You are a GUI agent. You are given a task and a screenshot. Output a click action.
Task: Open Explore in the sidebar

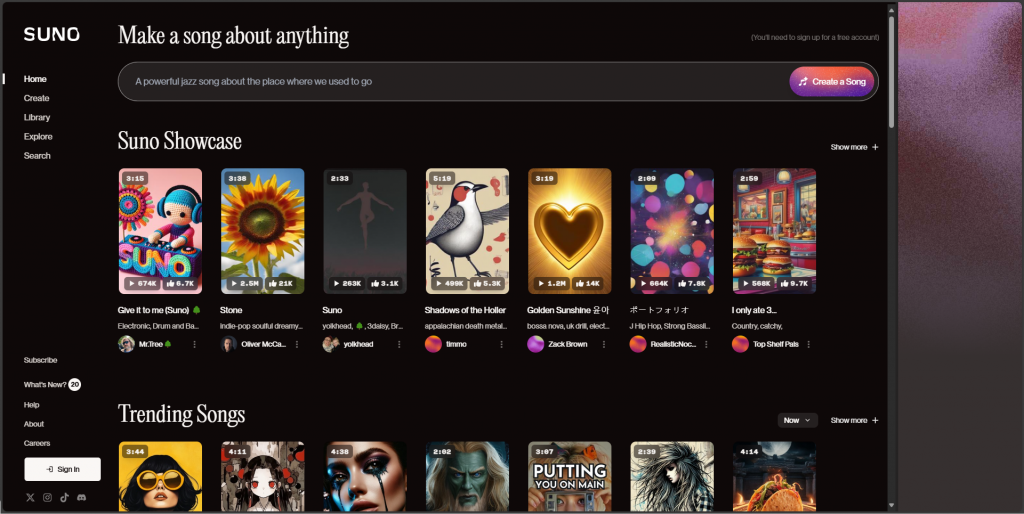click(x=38, y=137)
